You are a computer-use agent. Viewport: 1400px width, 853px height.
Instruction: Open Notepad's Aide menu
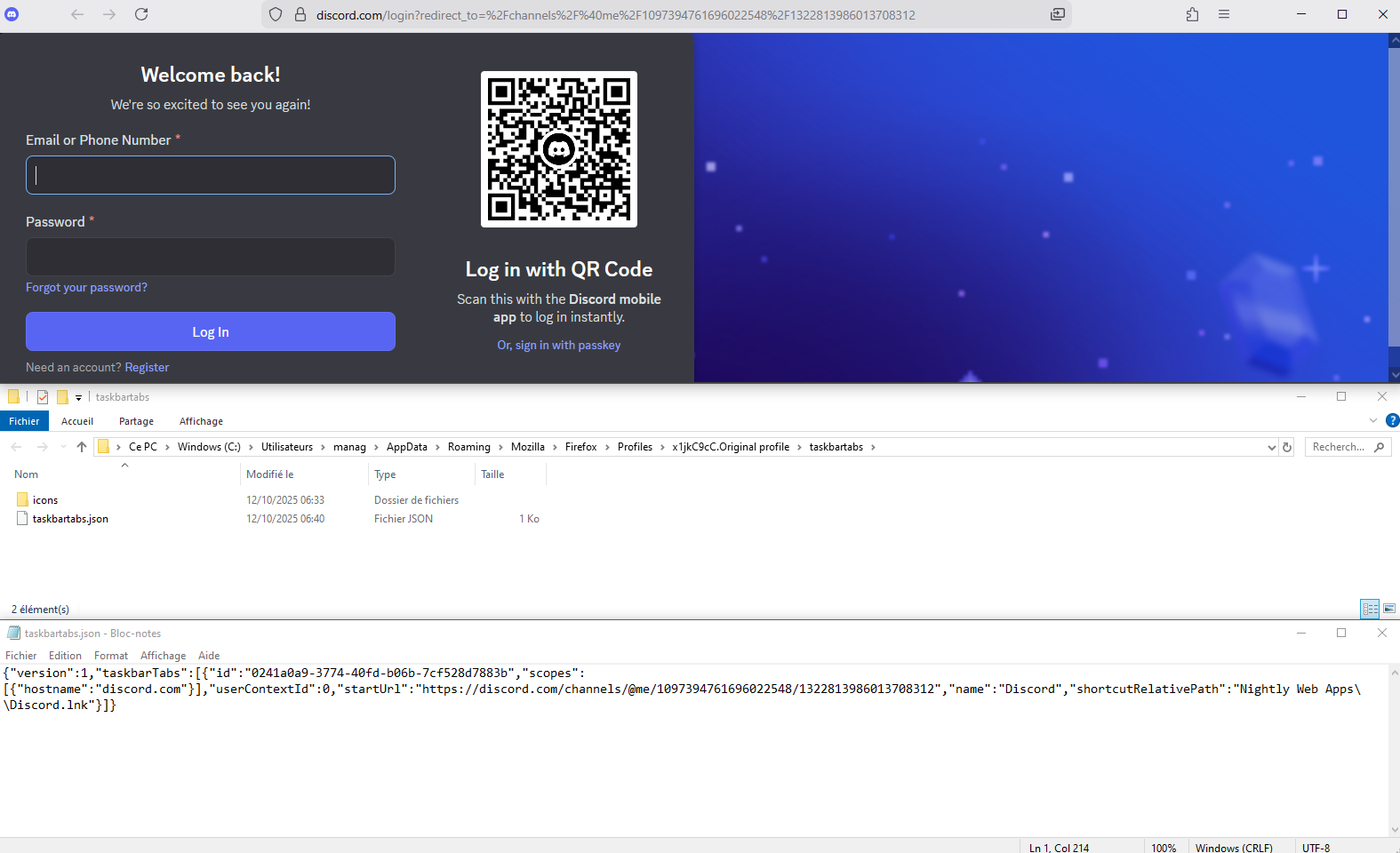pos(209,656)
